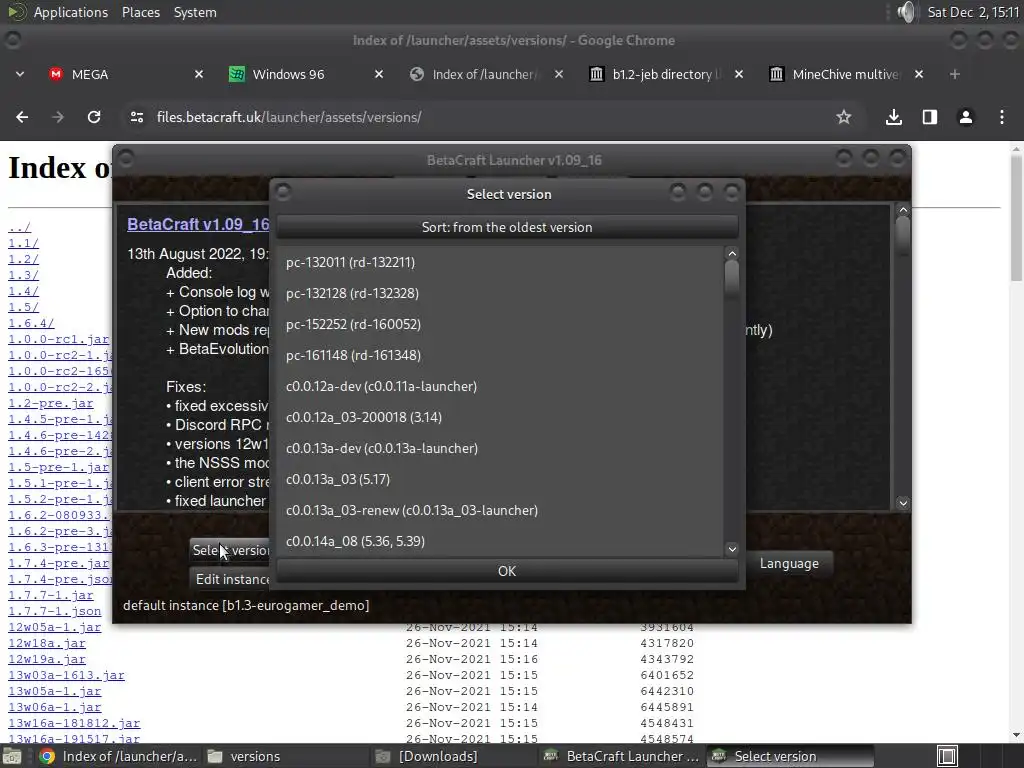Click the Sort: from the oldest version button
Viewport: 1024px width, 768px height.
click(507, 227)
